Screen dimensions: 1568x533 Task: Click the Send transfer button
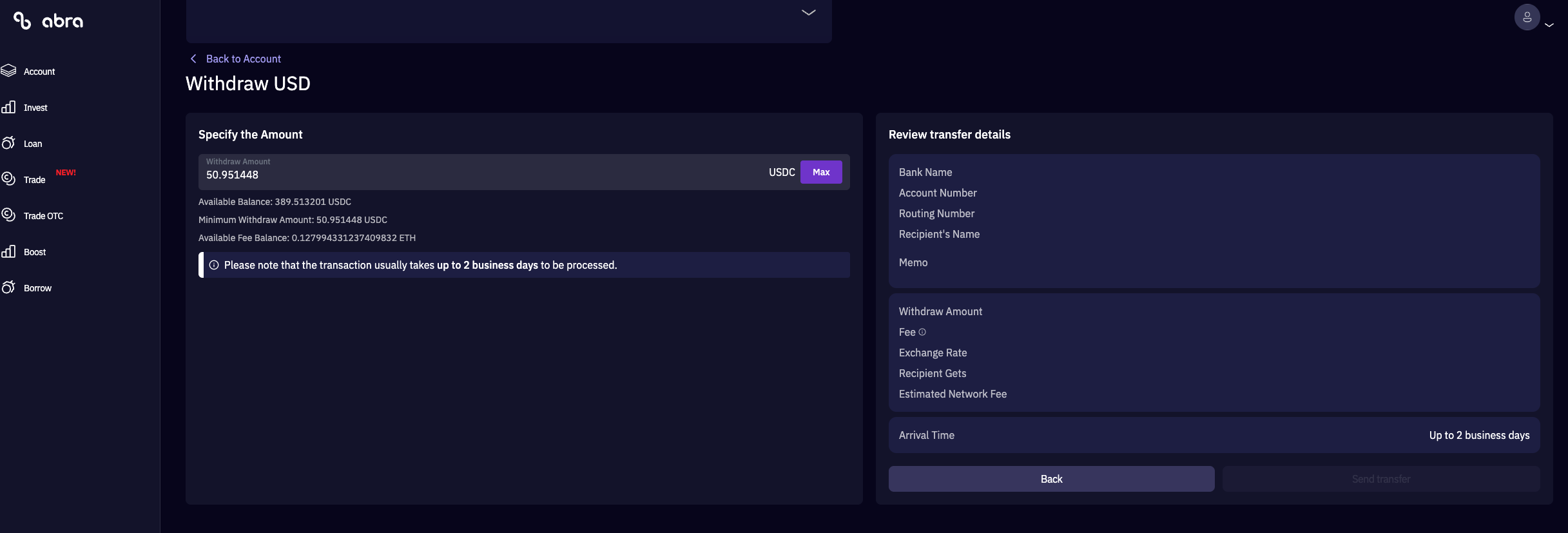[x=1381, y=479]
